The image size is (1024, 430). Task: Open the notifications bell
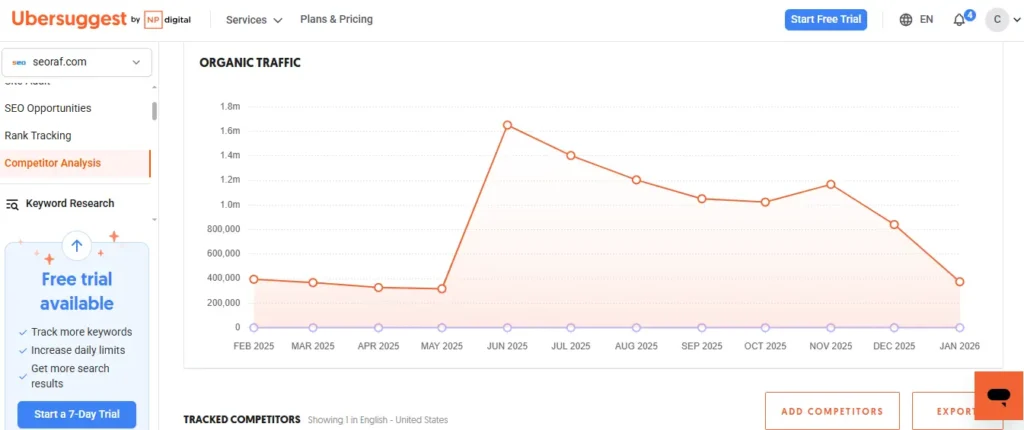959,20
